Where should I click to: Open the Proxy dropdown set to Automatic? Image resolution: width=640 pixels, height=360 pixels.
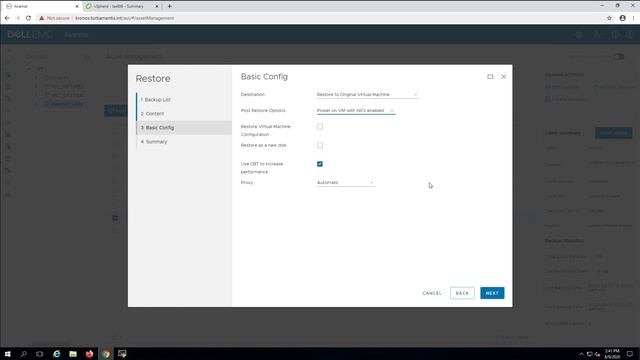pos(345,182)
